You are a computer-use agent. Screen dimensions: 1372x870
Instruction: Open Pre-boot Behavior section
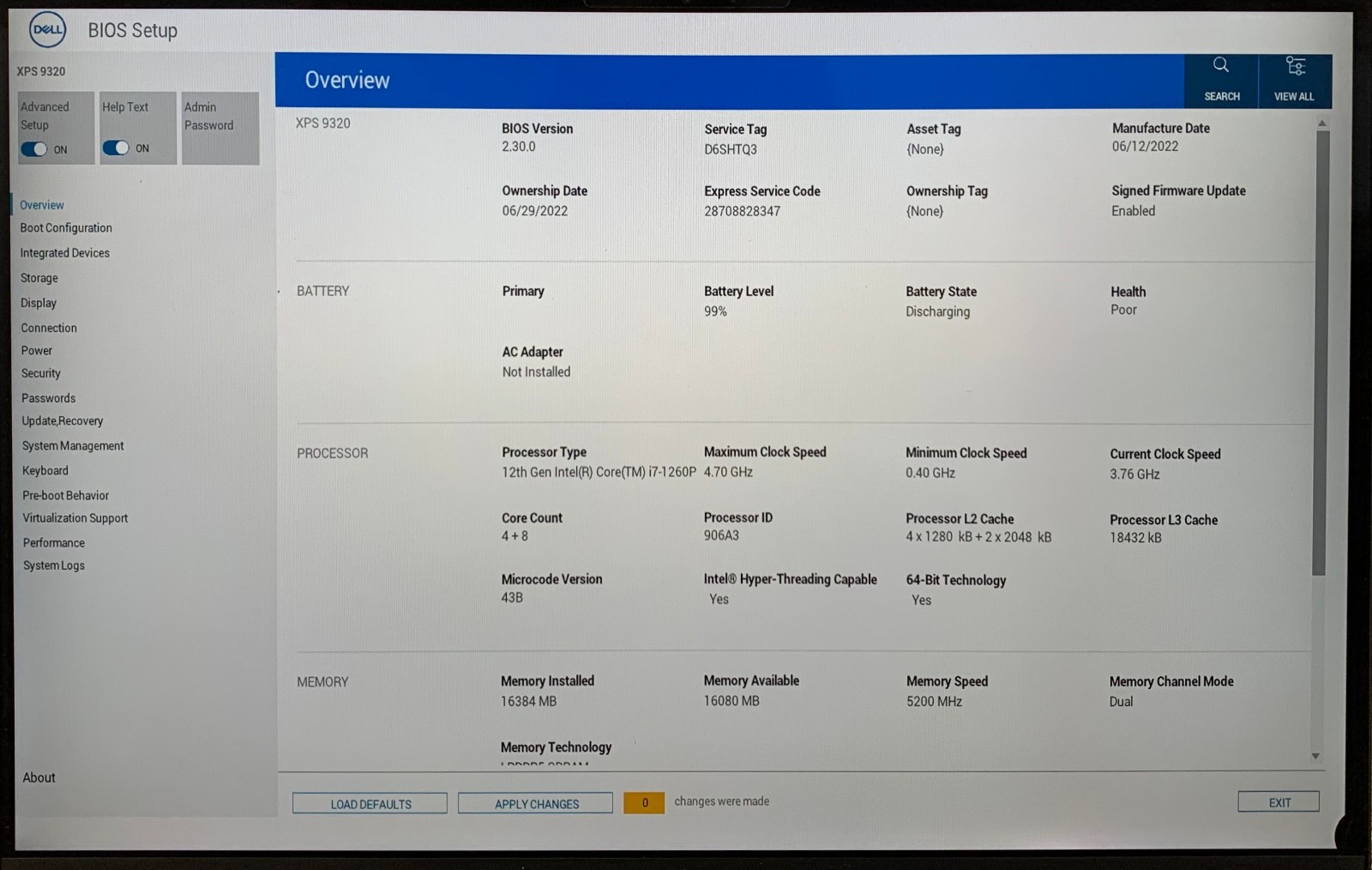pyautogui.click(x=66, y=496)
